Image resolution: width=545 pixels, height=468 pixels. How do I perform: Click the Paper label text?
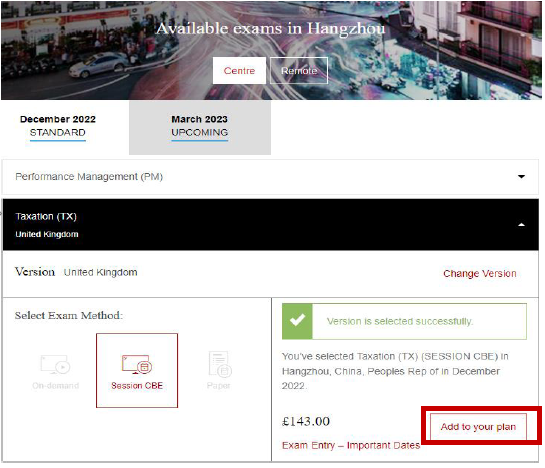[219, 386]
